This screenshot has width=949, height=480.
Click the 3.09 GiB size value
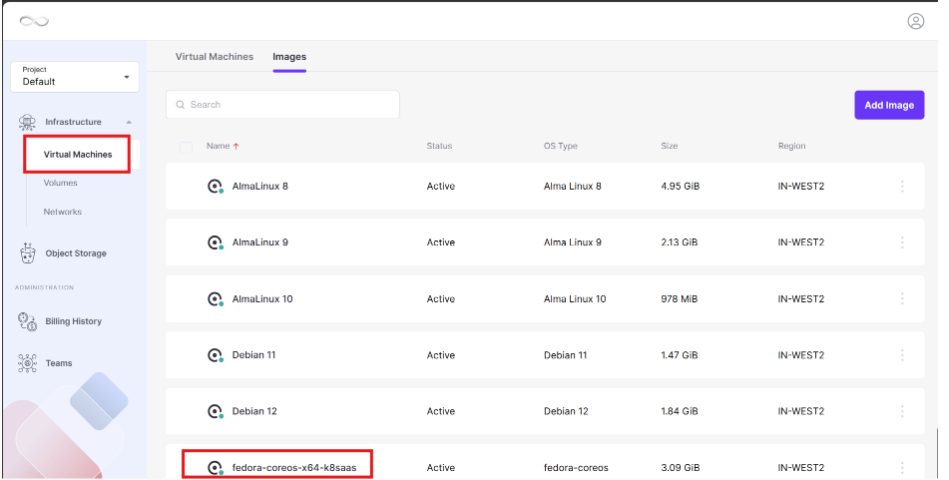[680, 468]
